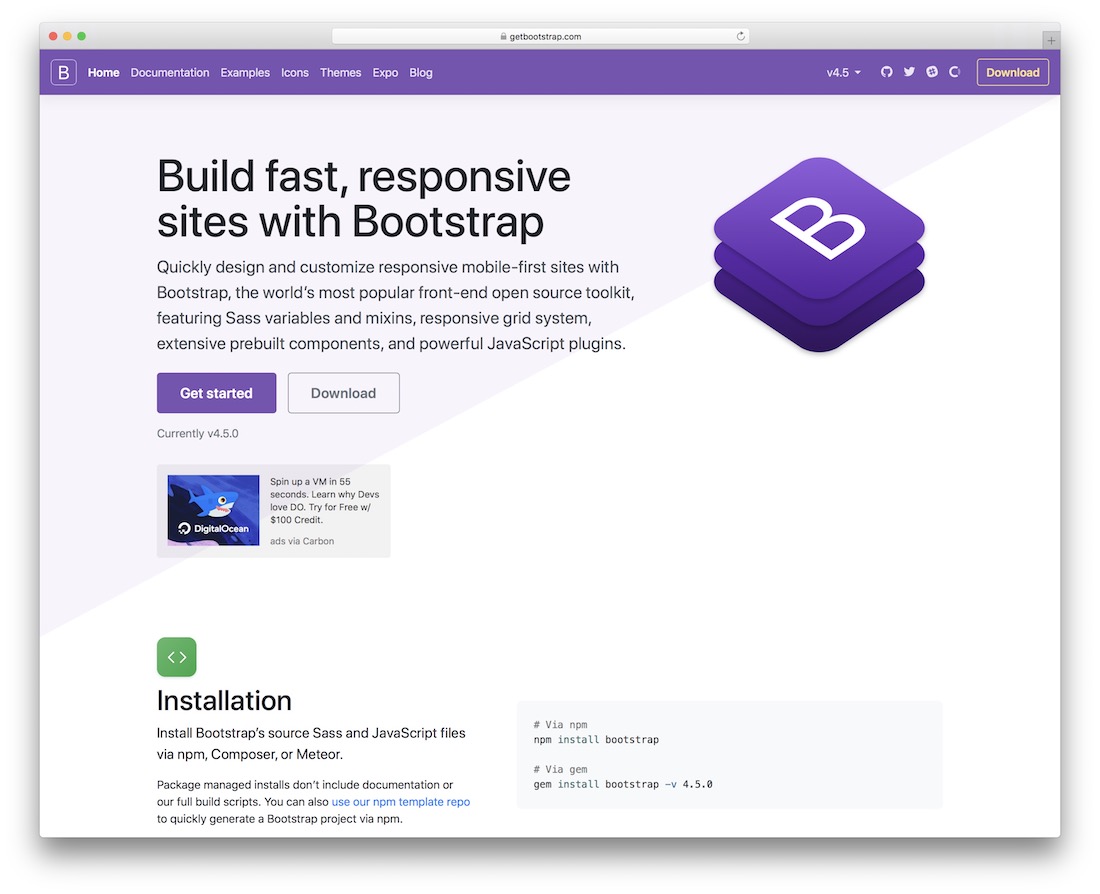Viewport: 1100px width, 894px height.
Task: Maximize the browser window with green button
Action: point(81,36)
